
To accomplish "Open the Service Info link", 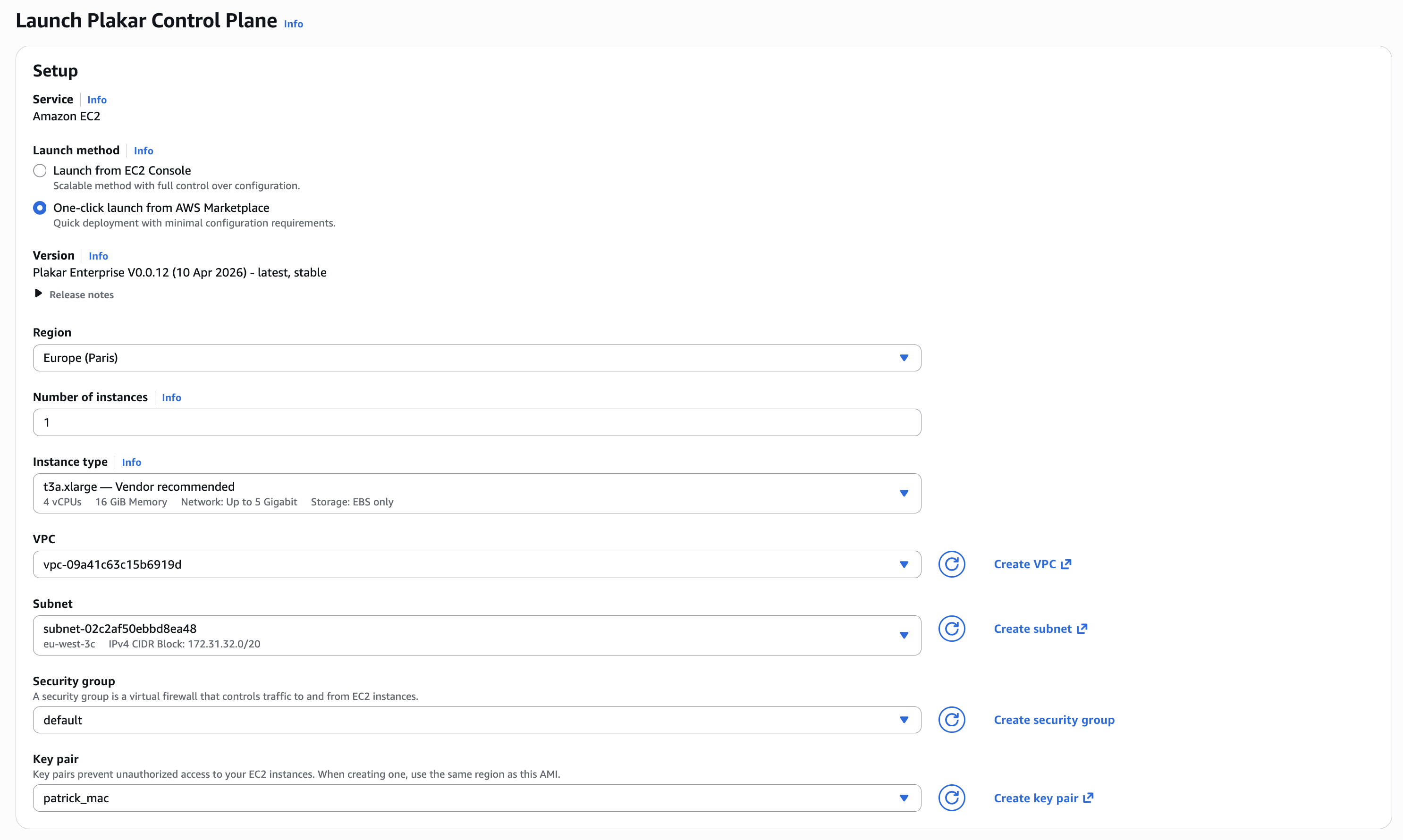I will [97, 100].
